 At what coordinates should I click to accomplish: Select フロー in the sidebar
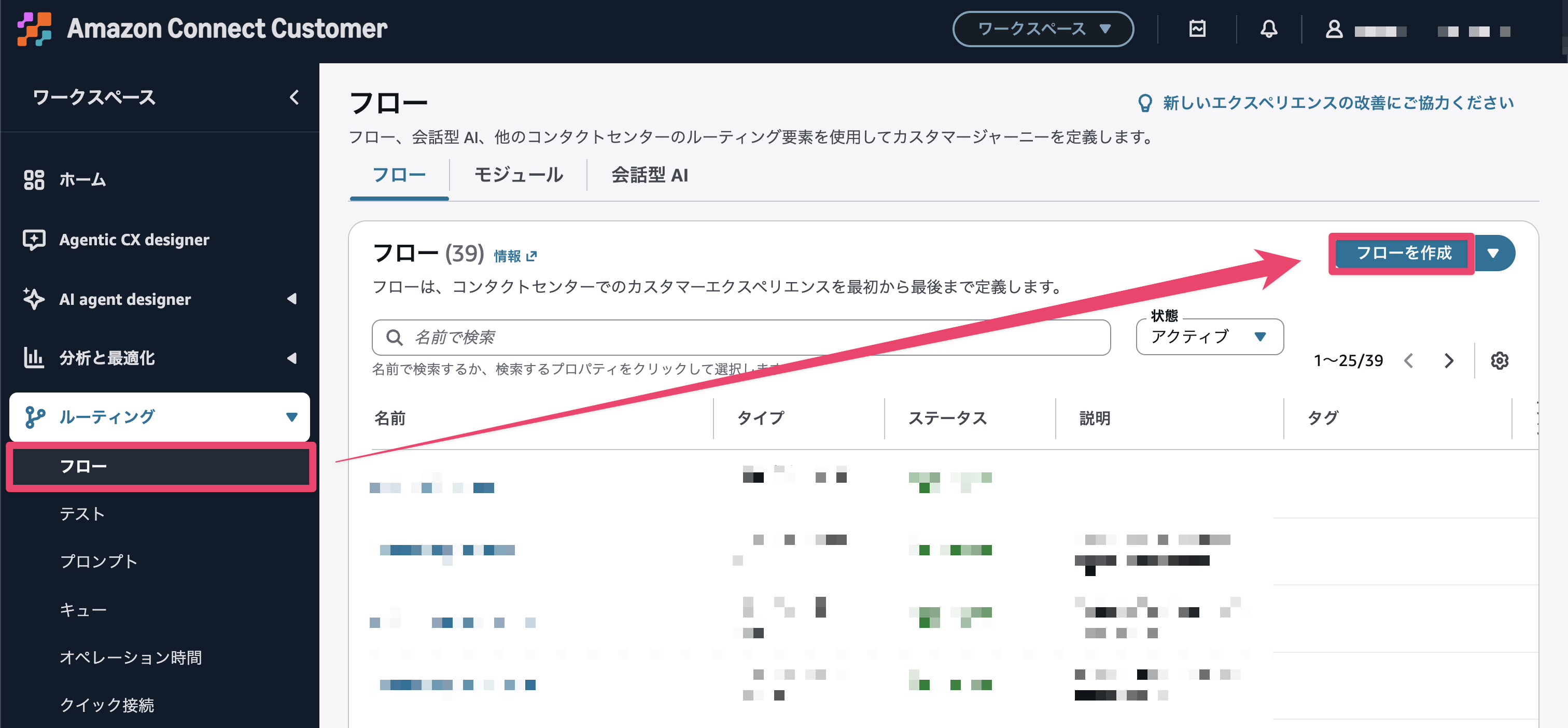[x=161, y=467]
